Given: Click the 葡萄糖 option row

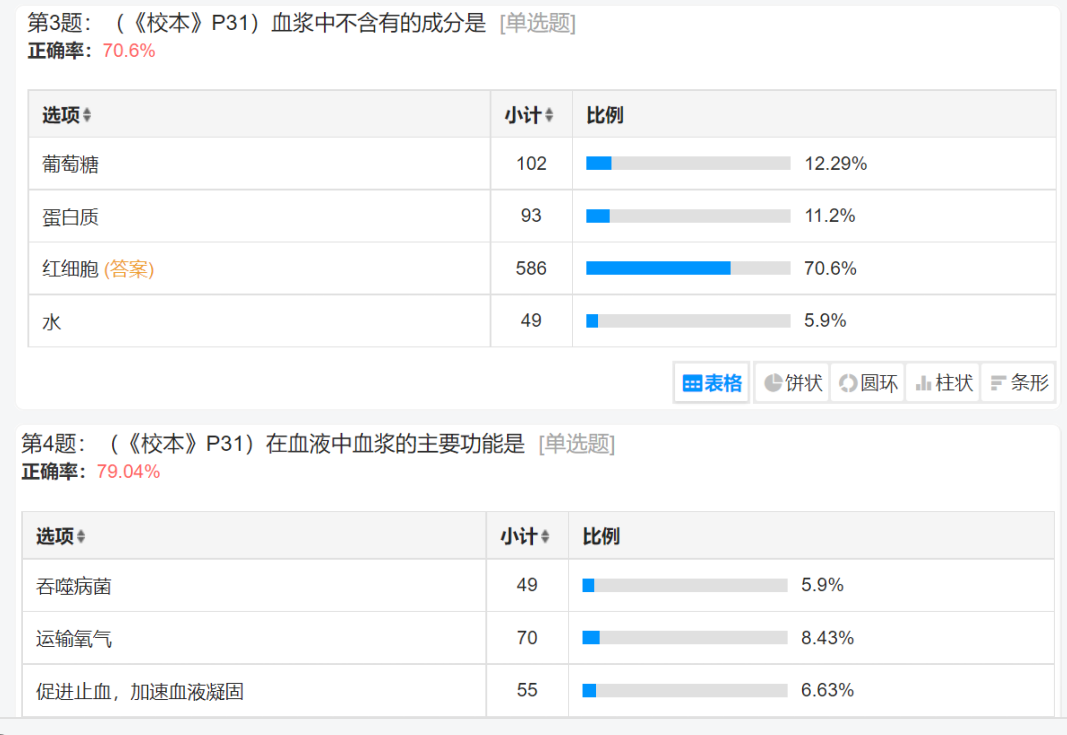Looking at the screenshot, I should pyautogui.click(x=542, y=164).
